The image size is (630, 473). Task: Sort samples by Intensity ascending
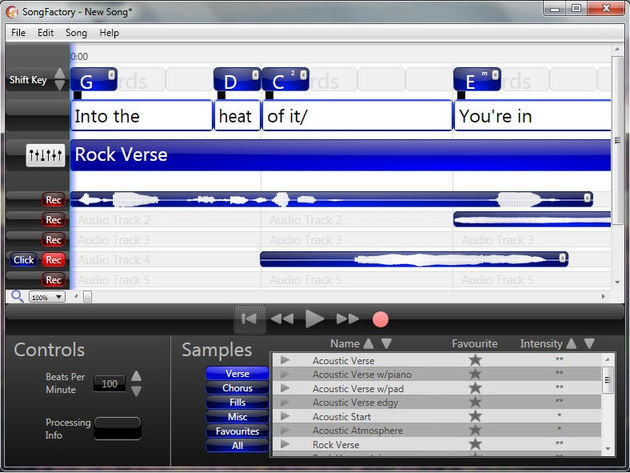point(571,344)
